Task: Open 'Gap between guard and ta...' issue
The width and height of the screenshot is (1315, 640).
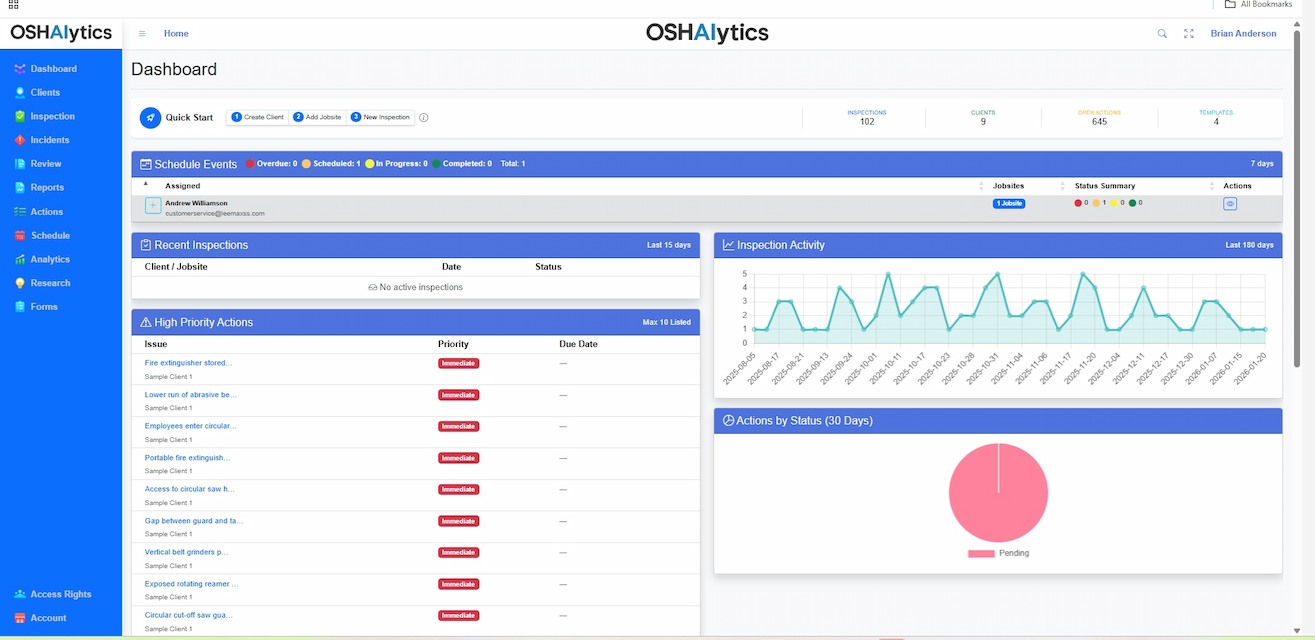Action: tap(194, 521)
